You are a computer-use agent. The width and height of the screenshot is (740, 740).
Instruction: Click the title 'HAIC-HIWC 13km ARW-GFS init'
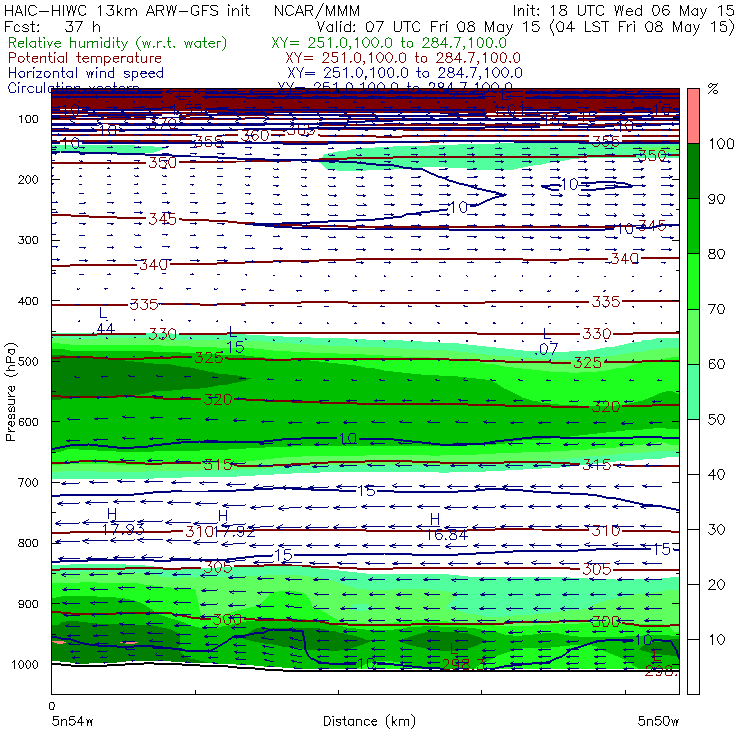click(127, 10)
